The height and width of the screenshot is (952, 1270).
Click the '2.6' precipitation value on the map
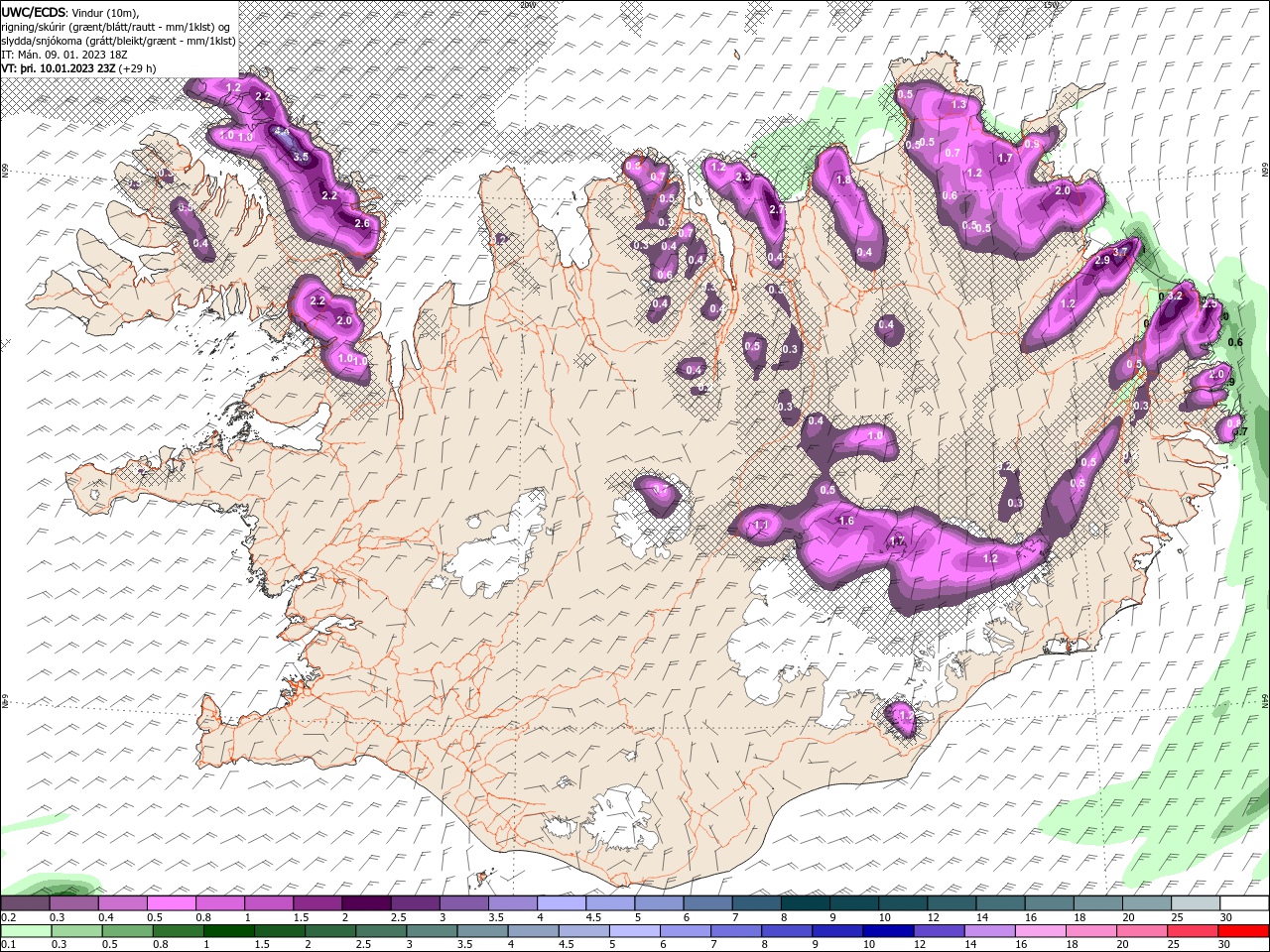click(362, 223)
